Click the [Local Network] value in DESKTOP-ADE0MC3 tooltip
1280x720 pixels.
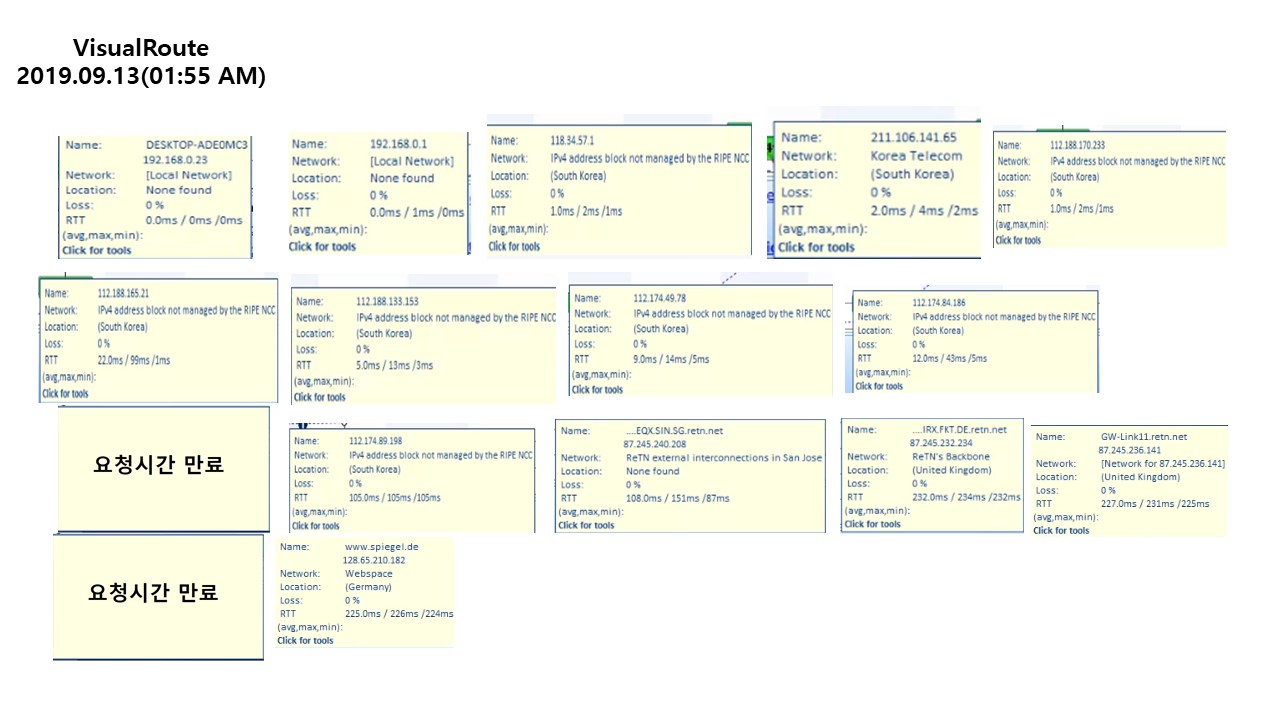pos(189,175)
